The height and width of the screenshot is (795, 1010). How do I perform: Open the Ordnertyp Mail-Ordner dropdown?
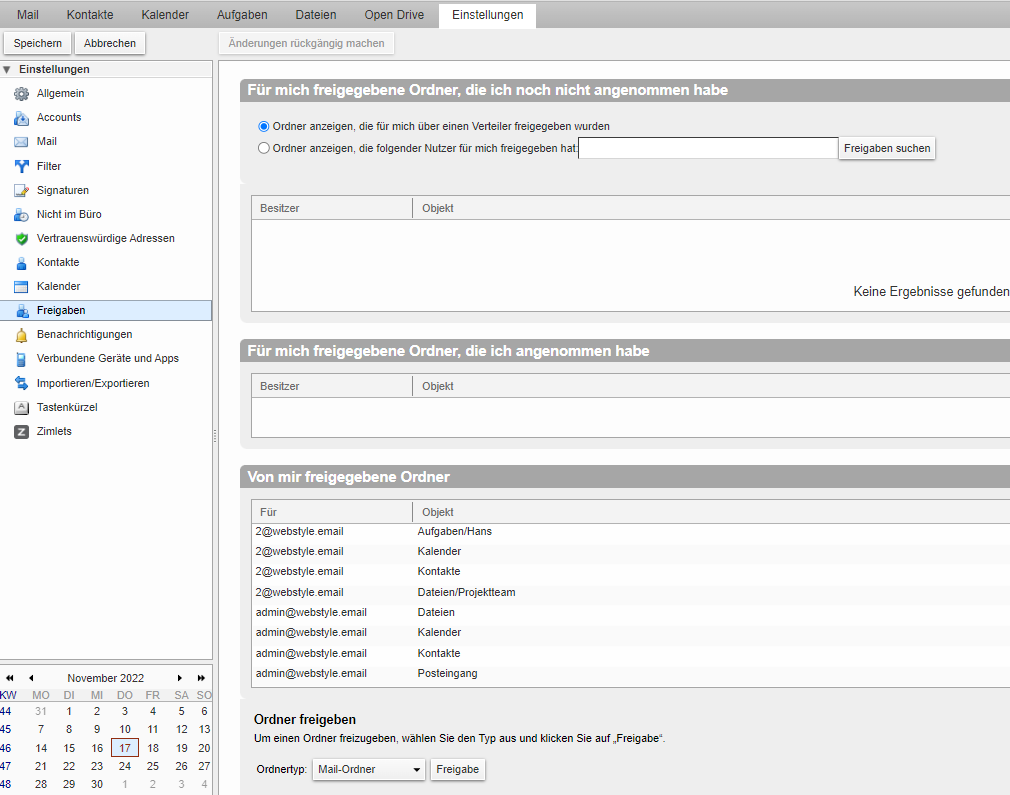click(368, 770)
